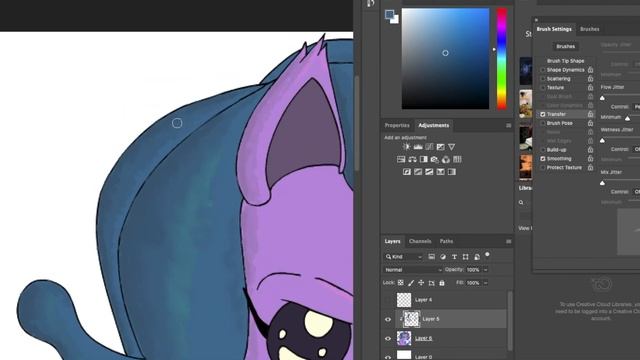Add a Gradient Map adjustment
This screenshot has height=360, width=640.
[451, 172]
